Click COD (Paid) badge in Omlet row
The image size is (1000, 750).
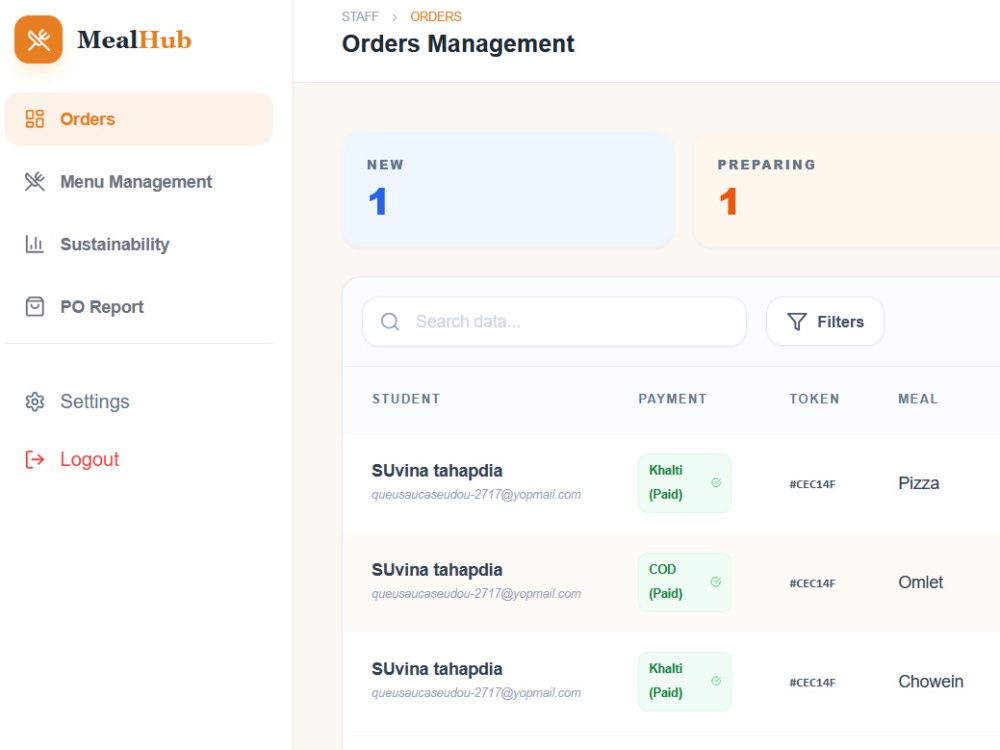684,582
